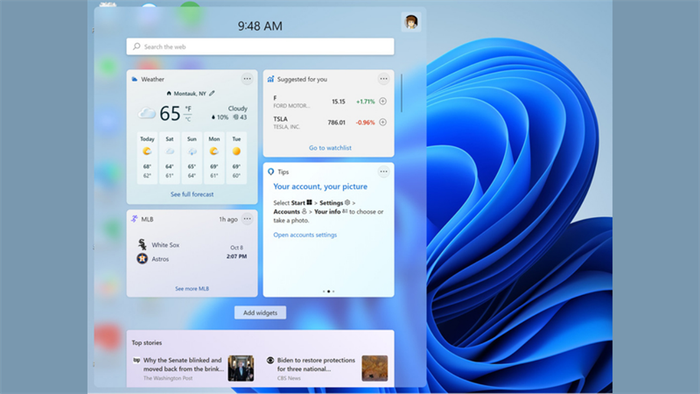
Task: Open Suggested for you options menu
Action: click(383, 79)
